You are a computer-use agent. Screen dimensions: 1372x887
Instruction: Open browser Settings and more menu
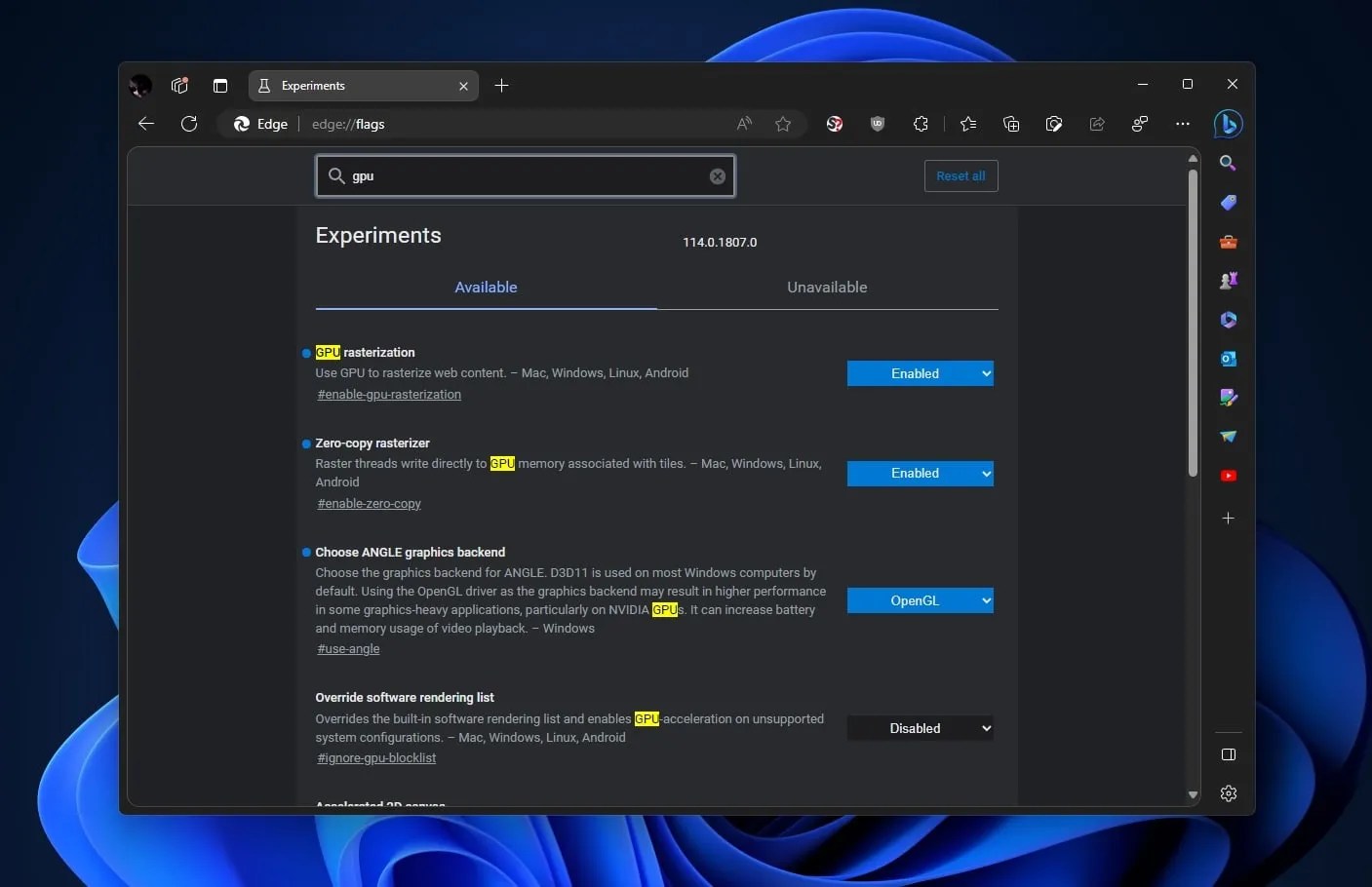click(1182, 124)
